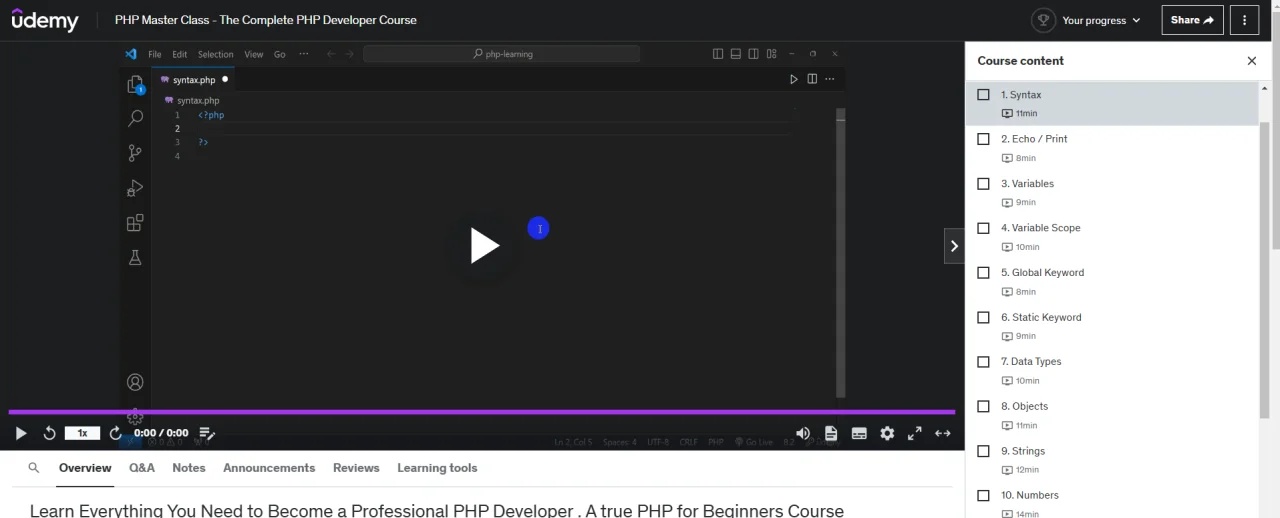Click the VS Code Run and Debug icon in the video
This screenshot has height=518, width=1280.
(x=135, y=188)
